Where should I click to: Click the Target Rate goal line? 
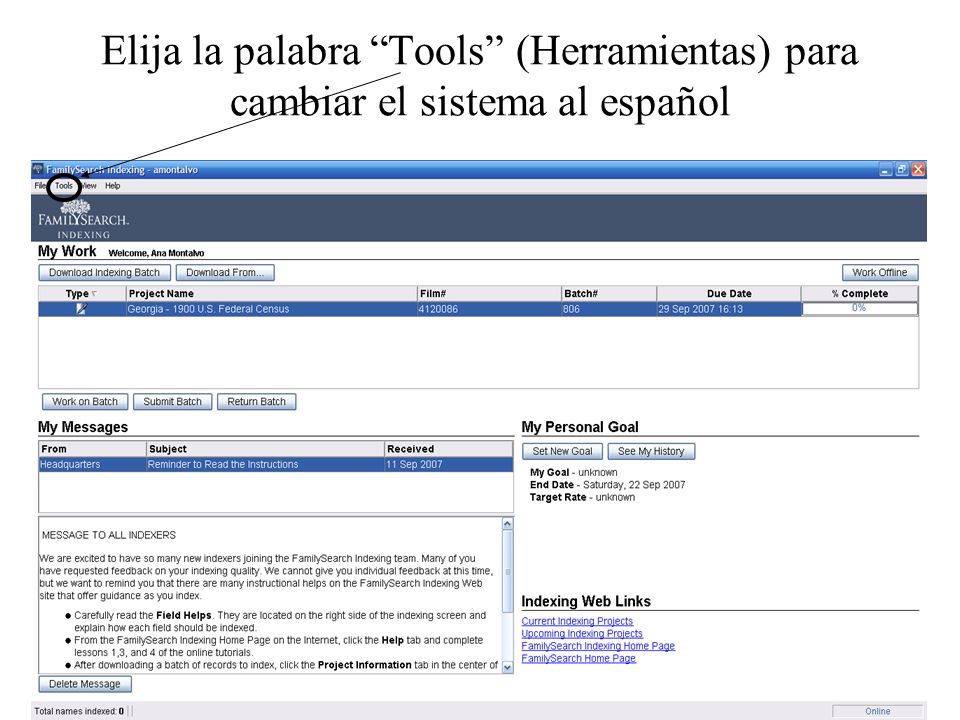pos(582,497)
